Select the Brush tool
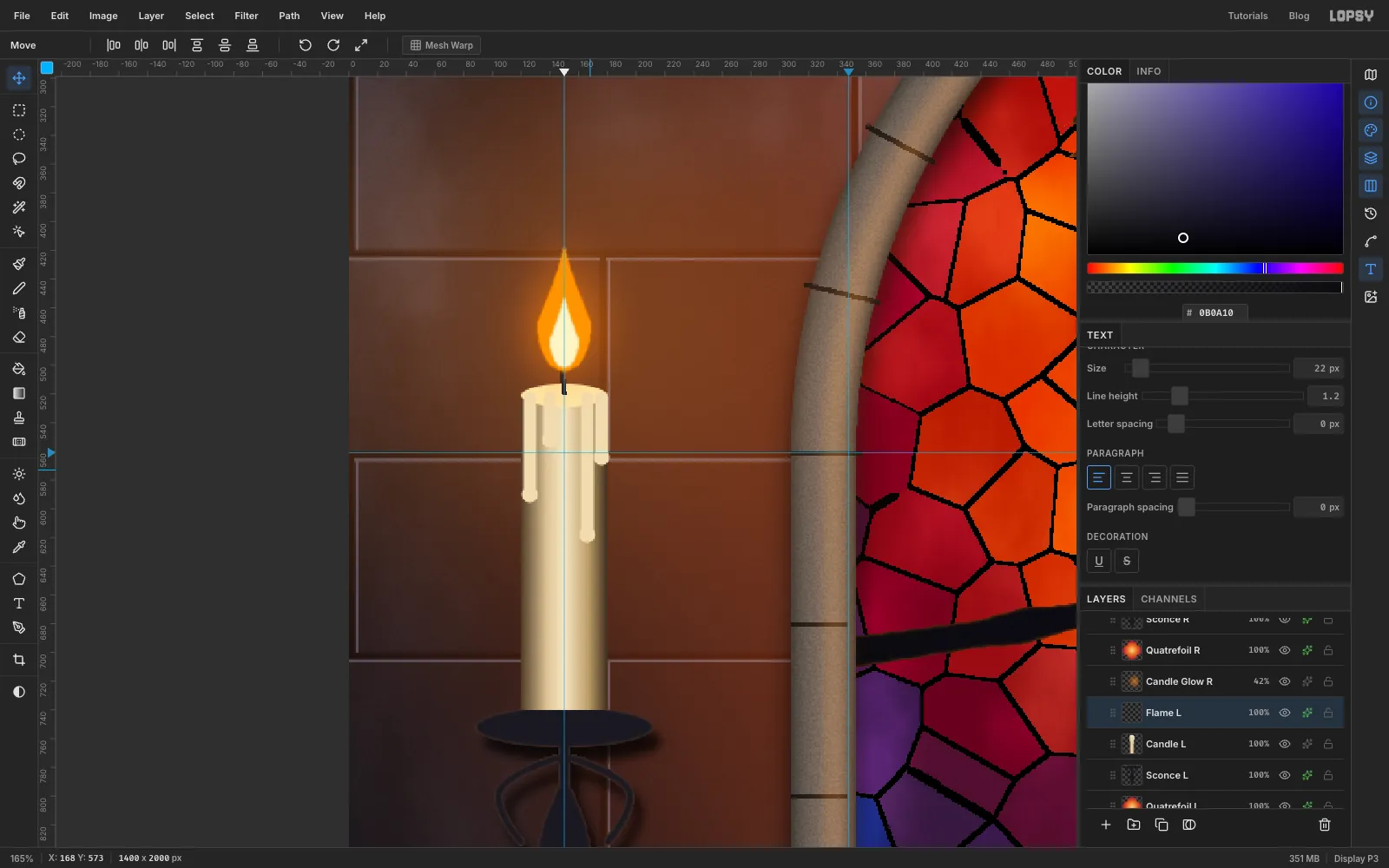 point(19,264)
